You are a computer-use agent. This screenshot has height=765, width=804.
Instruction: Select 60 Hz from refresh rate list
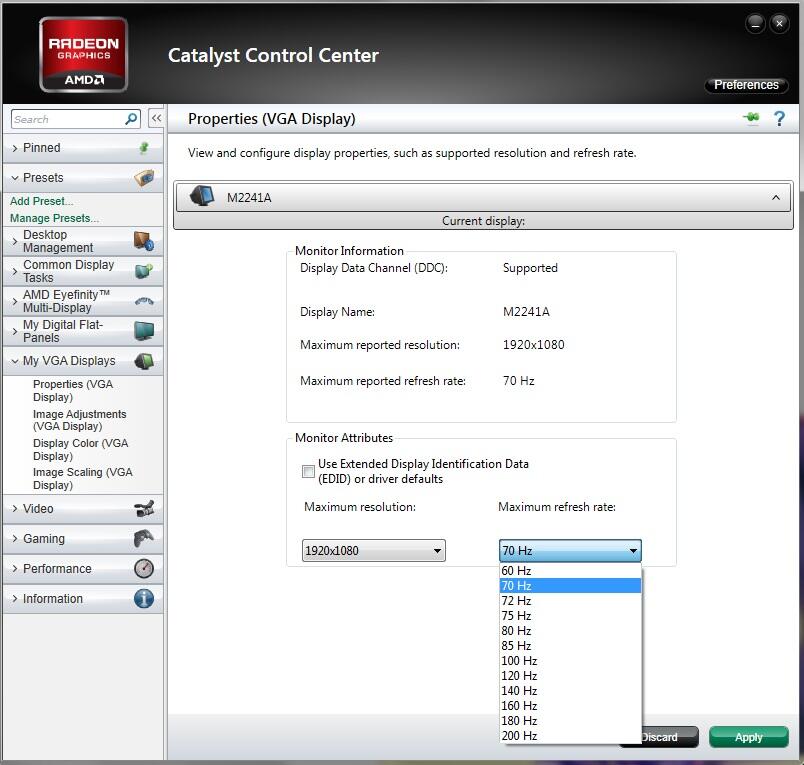click(x=570, y=571)
